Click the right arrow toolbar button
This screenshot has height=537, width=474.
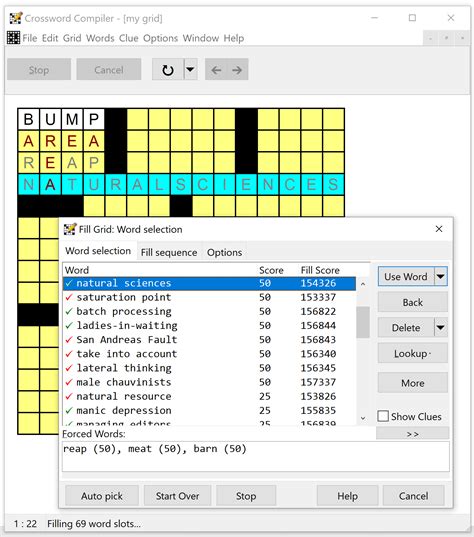[x=237, y=70]
